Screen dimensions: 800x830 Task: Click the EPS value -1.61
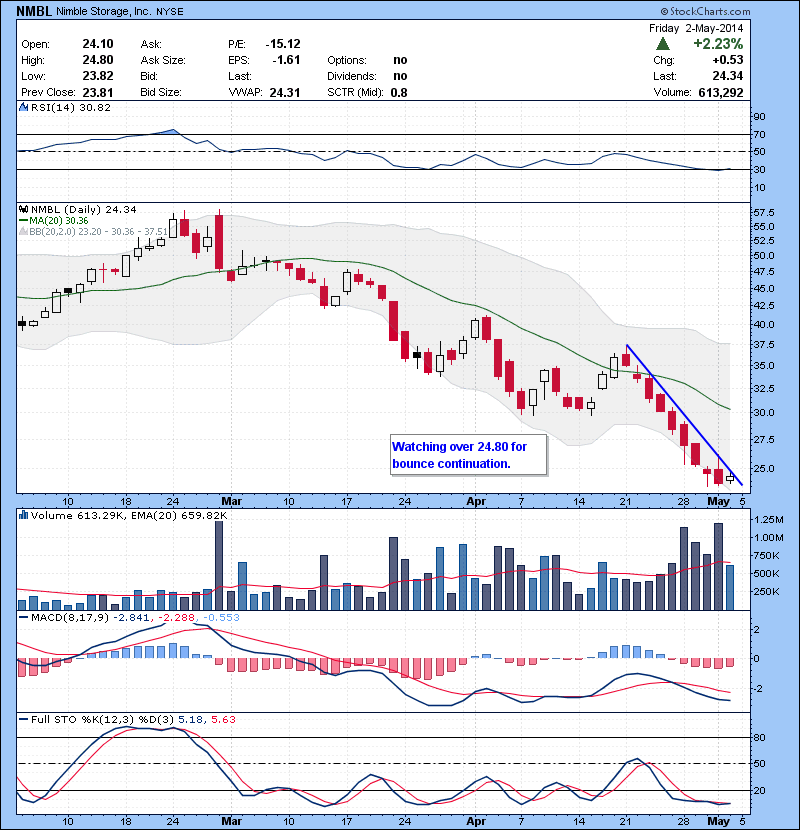[x=286, y=60]
